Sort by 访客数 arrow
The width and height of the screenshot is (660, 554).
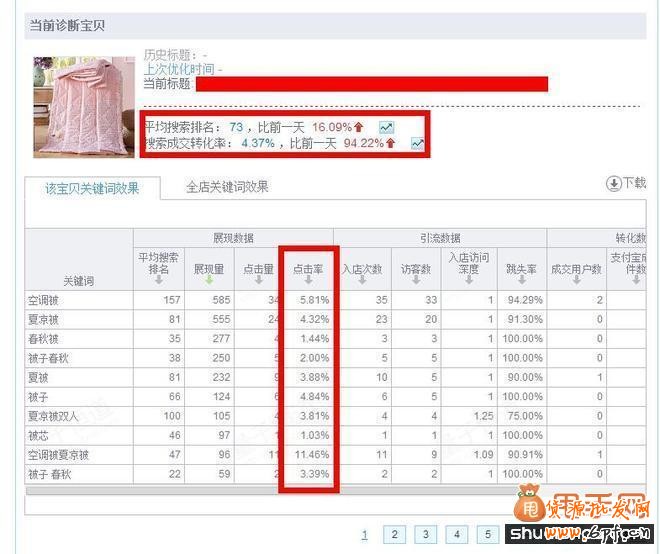tap(416, 280)
